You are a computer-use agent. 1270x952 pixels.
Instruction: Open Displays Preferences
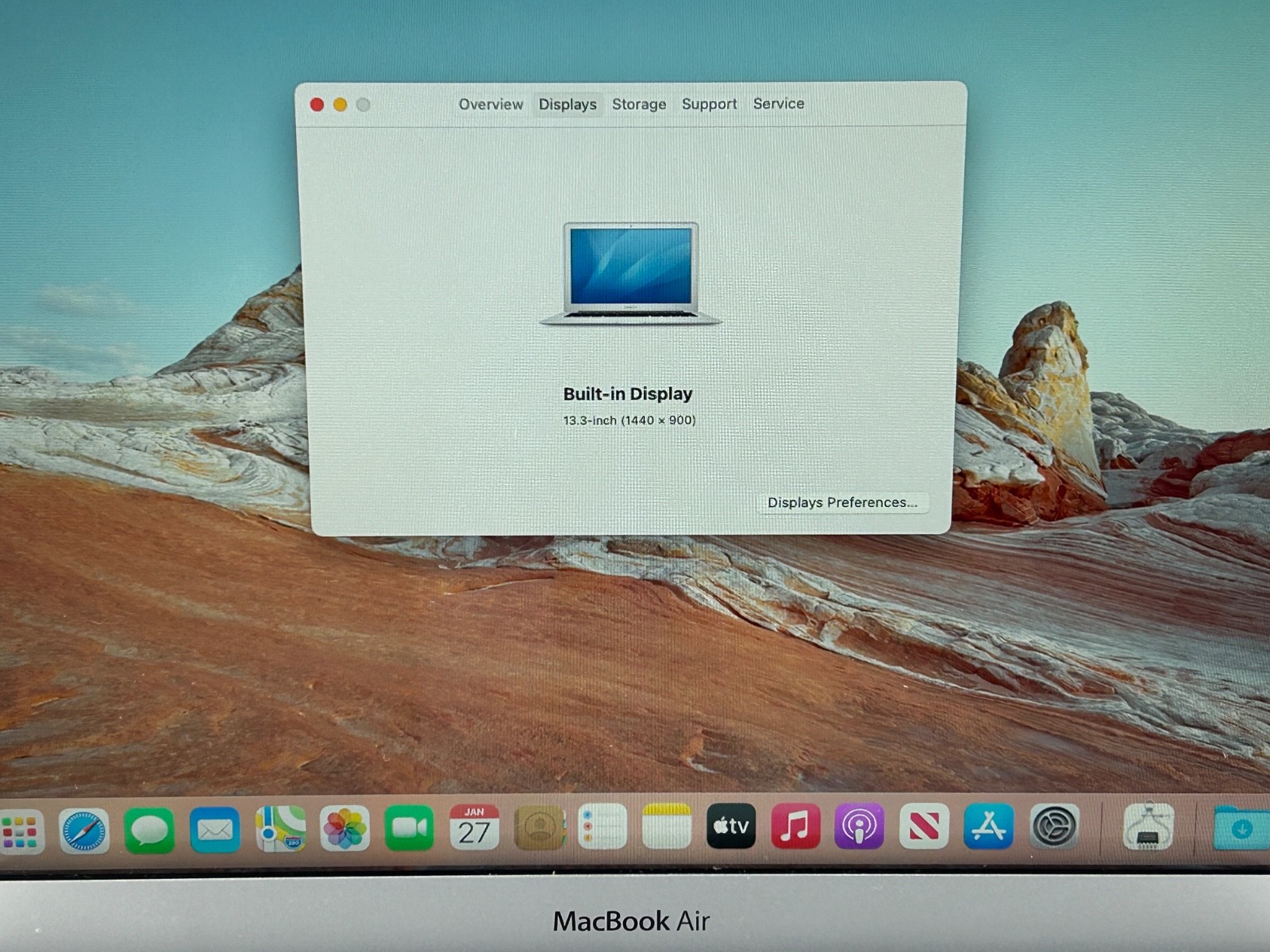[842, 502]
